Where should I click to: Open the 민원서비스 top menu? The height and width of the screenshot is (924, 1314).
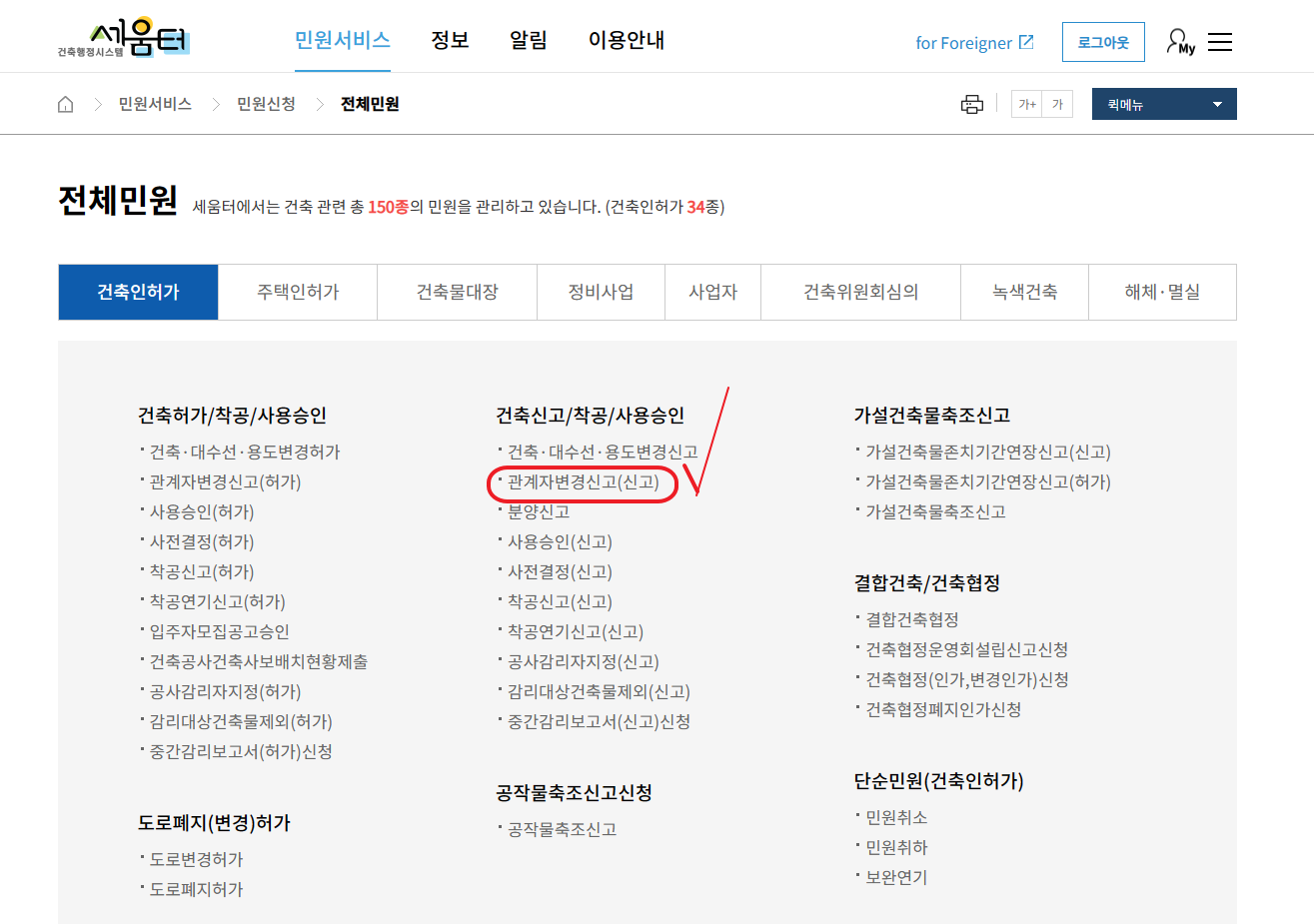click(342, 40)
